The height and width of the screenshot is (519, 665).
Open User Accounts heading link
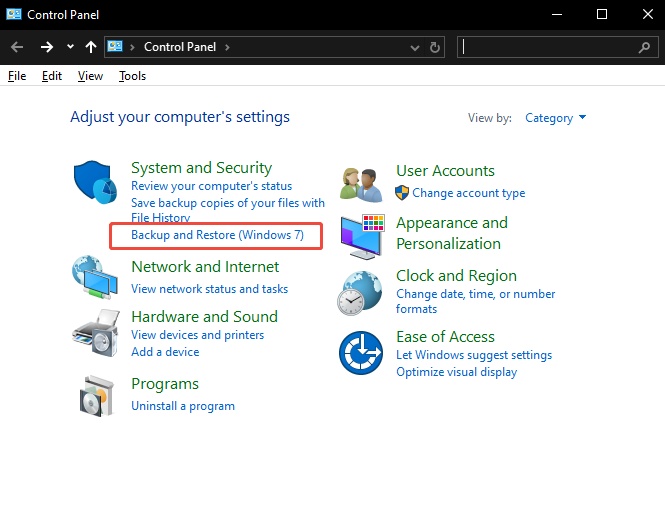coord(445,170)
